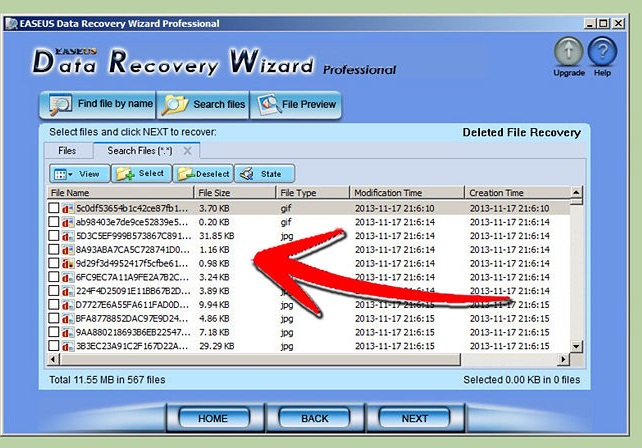Check the box for 9AA880218693B6EB22547 file
642x448 pixels.
[54, 332]
